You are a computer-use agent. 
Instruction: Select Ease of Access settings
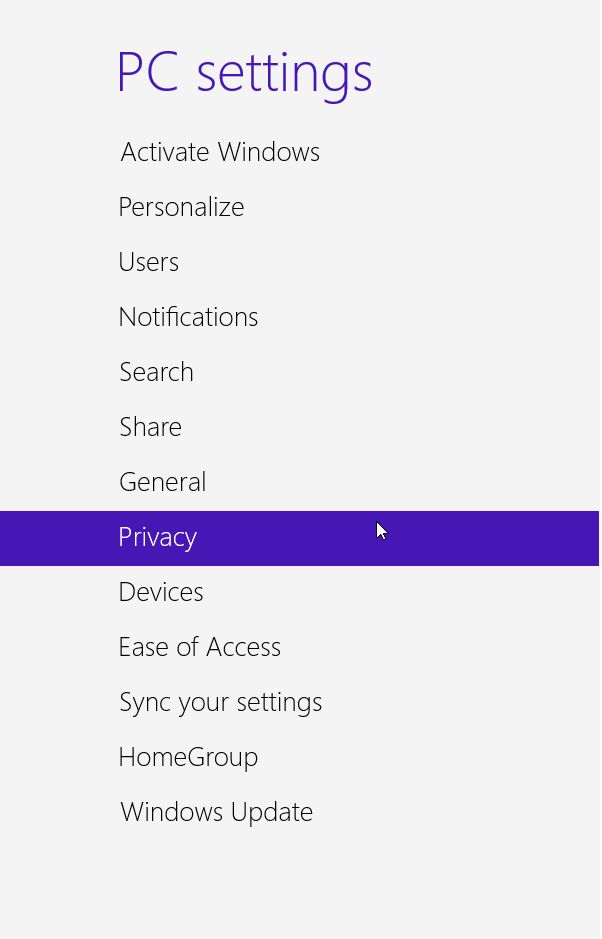199,647
